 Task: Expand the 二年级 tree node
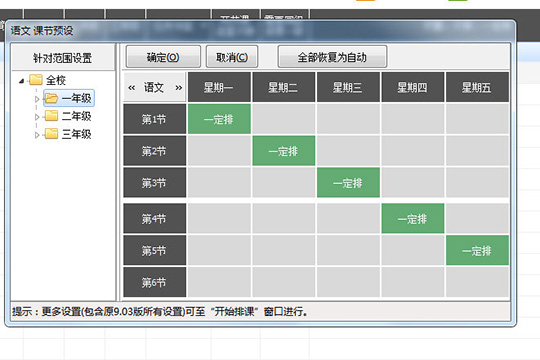point(37,117)
